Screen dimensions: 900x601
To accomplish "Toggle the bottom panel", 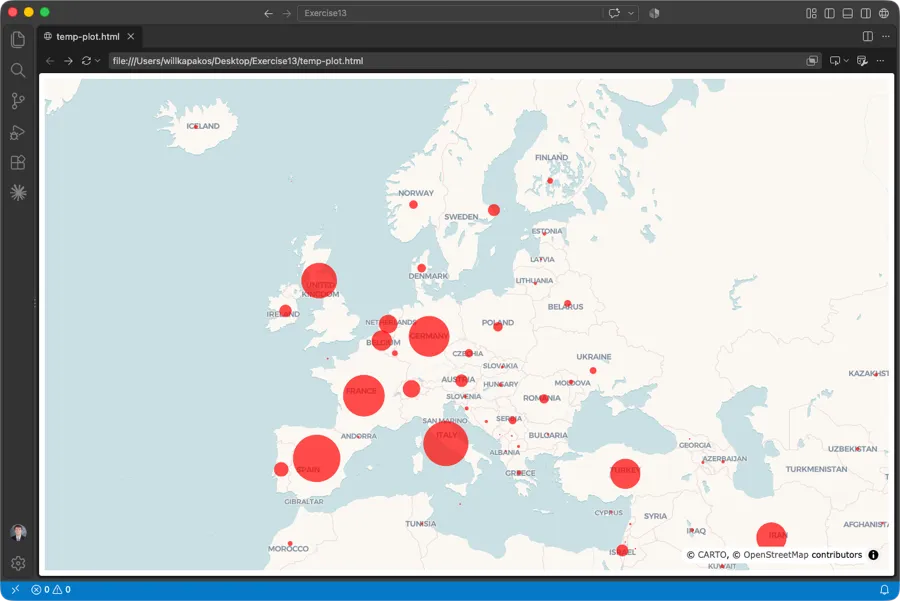I will [x=847, y=13].
